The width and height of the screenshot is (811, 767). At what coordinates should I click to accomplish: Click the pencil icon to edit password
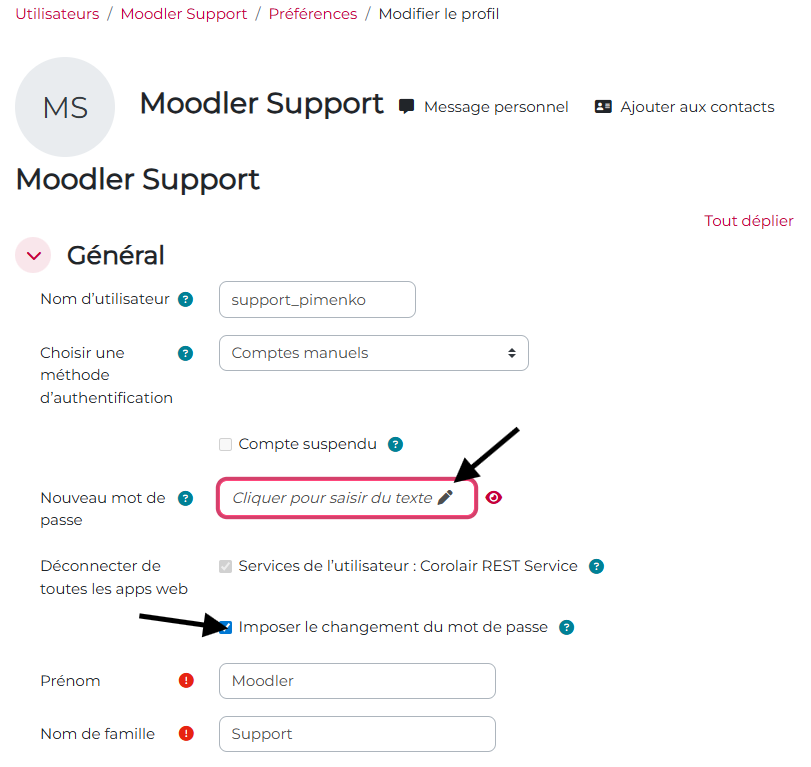(446, 497)
